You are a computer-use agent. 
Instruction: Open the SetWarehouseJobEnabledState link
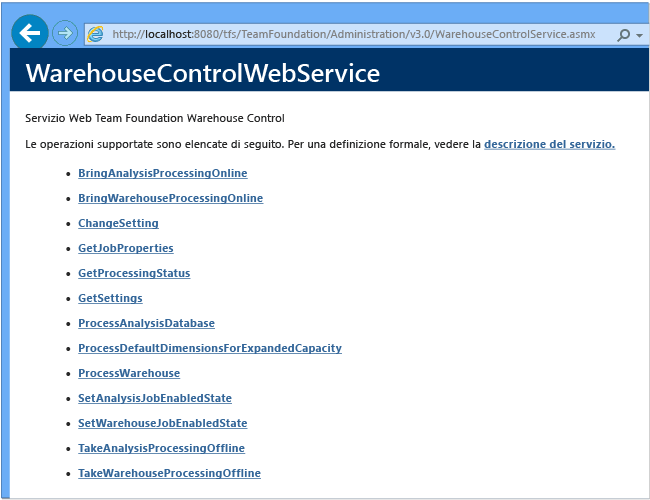pos(162,423)
